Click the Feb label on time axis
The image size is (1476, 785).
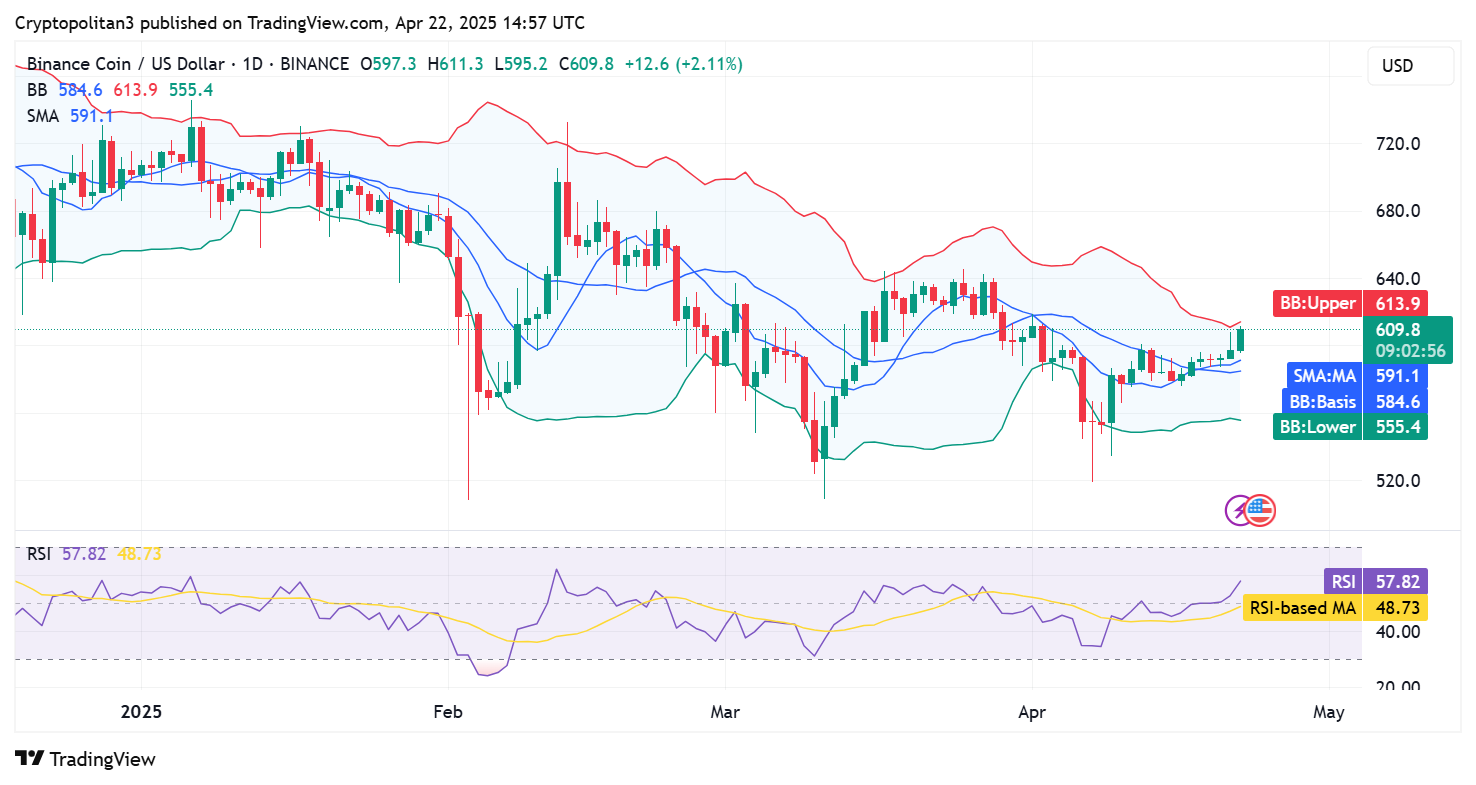(448, 713)
